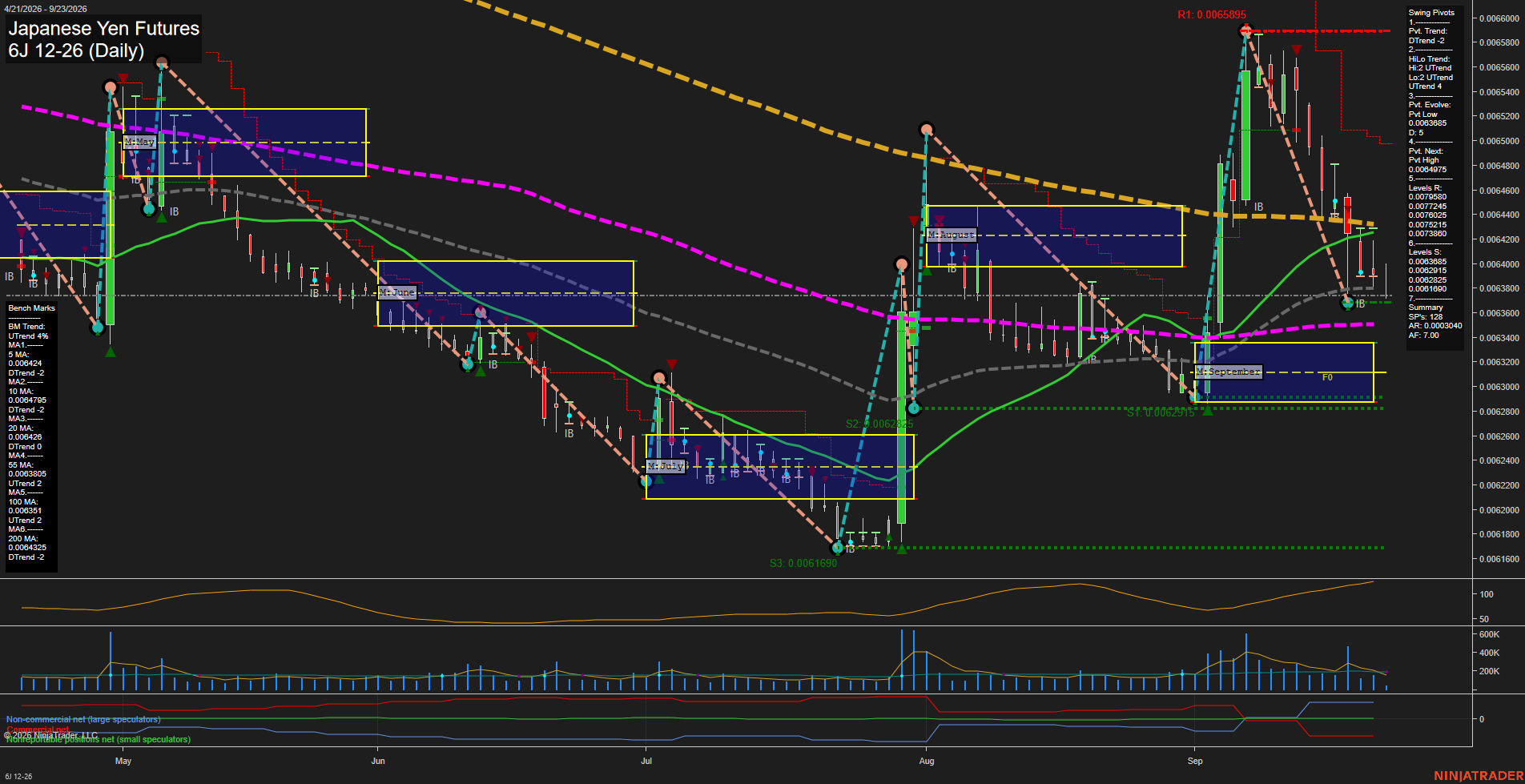Screen dimensions: 1525x784
Task: Click the Aug label on time axis
Action: [x=927, y=761]
